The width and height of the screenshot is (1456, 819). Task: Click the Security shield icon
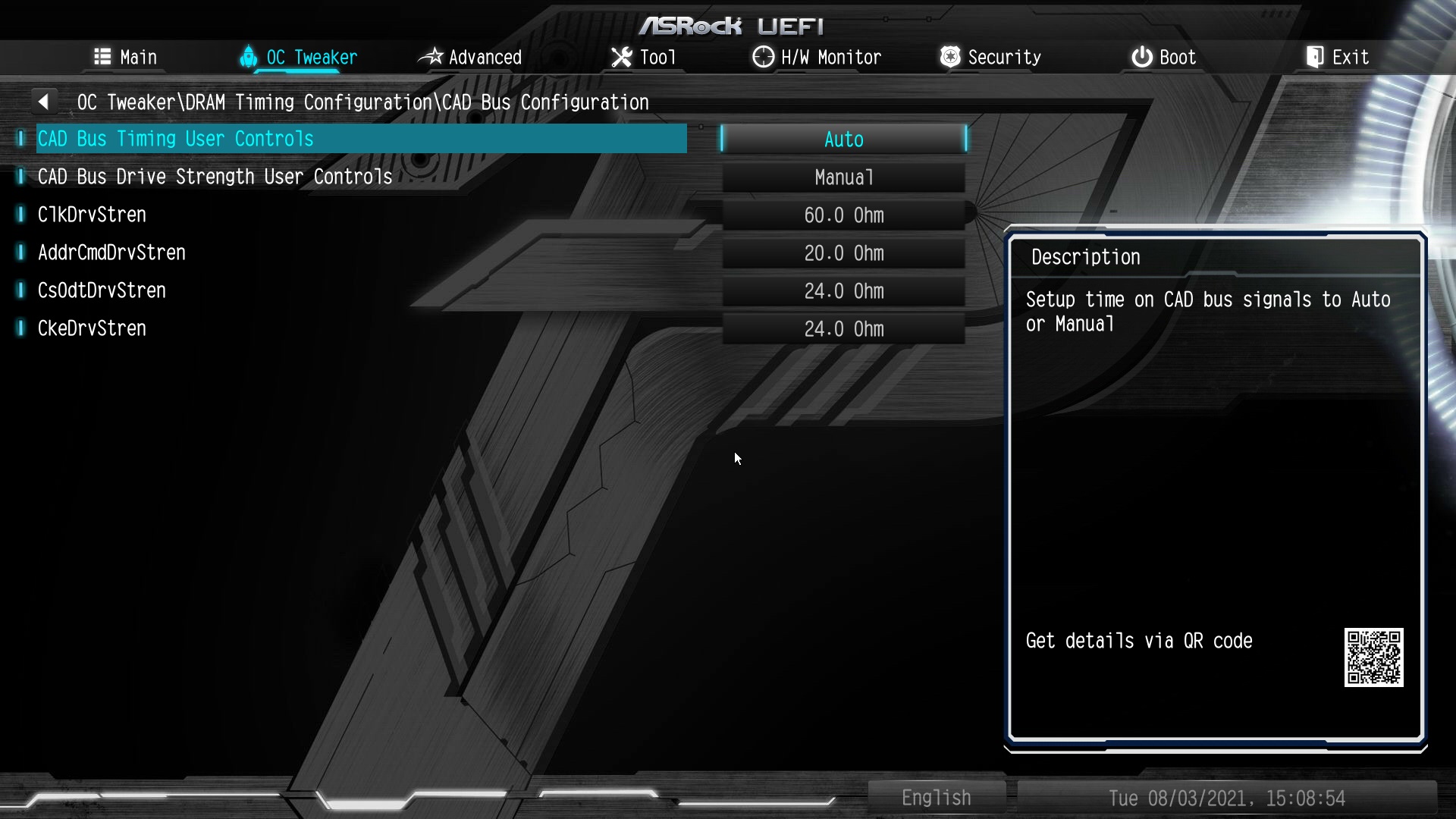click(x=949, y=57)
